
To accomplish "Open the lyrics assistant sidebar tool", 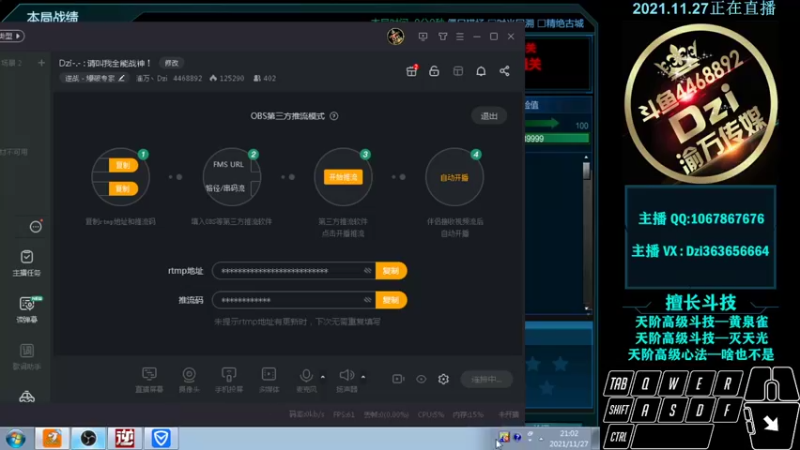I will [x=27, y=356].
